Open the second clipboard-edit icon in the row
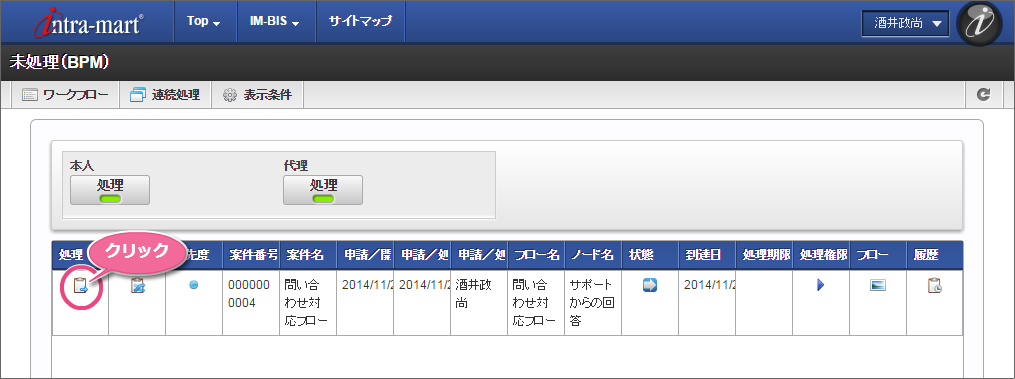The width and height of the screenshot is (1015, 379). click(137, 286)
